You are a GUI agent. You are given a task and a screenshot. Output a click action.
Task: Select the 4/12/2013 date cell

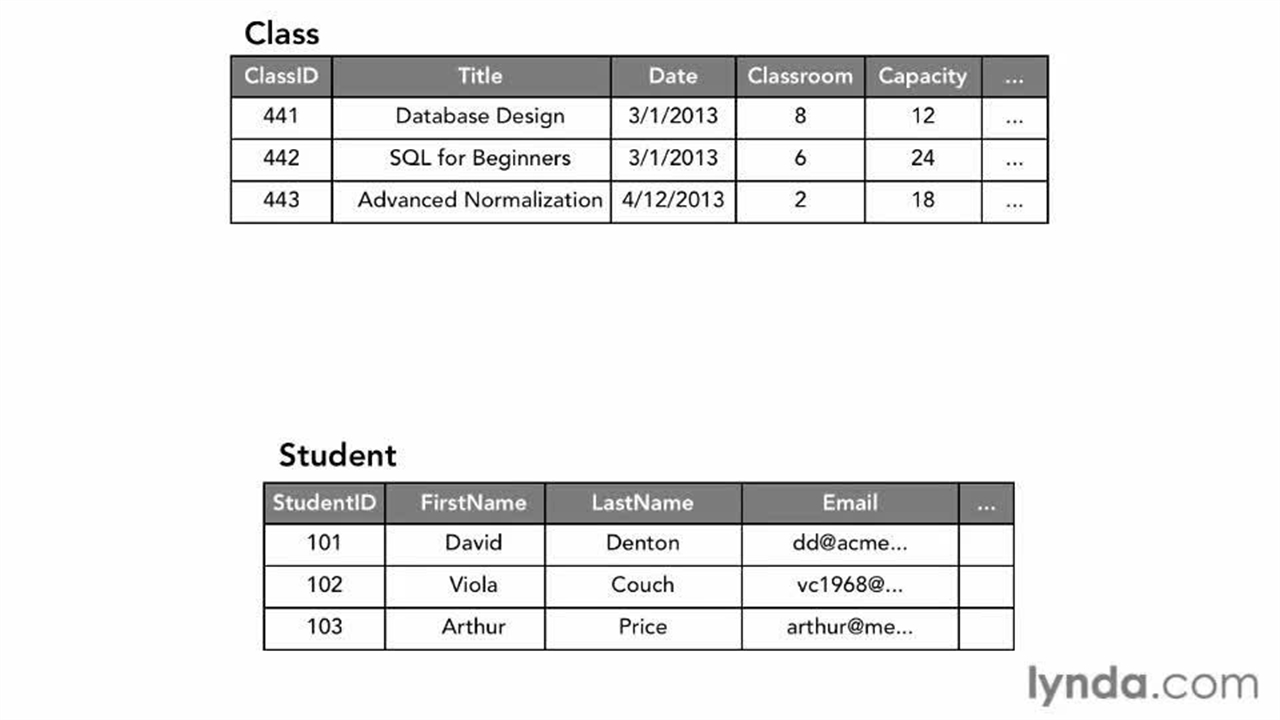pyautogui.click(x=673, y=200)
